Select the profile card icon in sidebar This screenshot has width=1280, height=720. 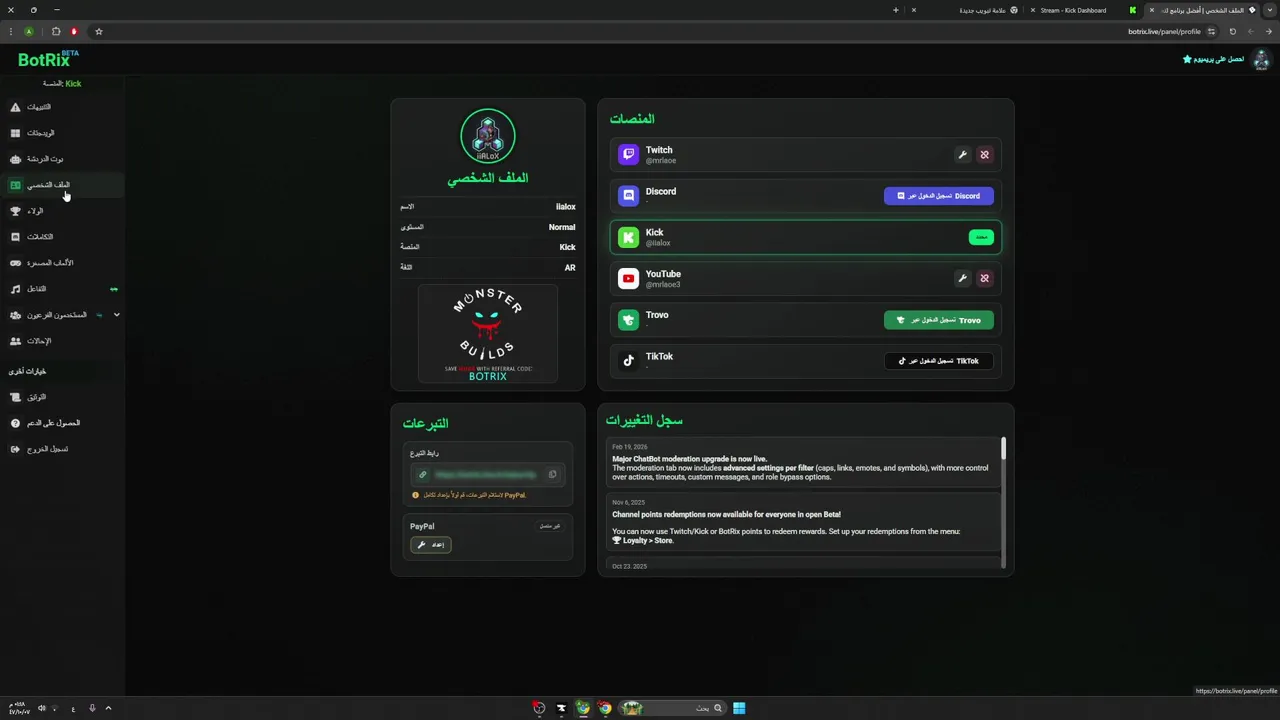(x=15, y=185)
